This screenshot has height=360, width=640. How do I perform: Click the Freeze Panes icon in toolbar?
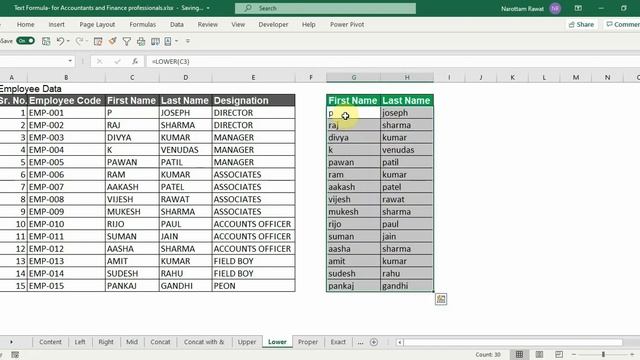tap(155, 41)
